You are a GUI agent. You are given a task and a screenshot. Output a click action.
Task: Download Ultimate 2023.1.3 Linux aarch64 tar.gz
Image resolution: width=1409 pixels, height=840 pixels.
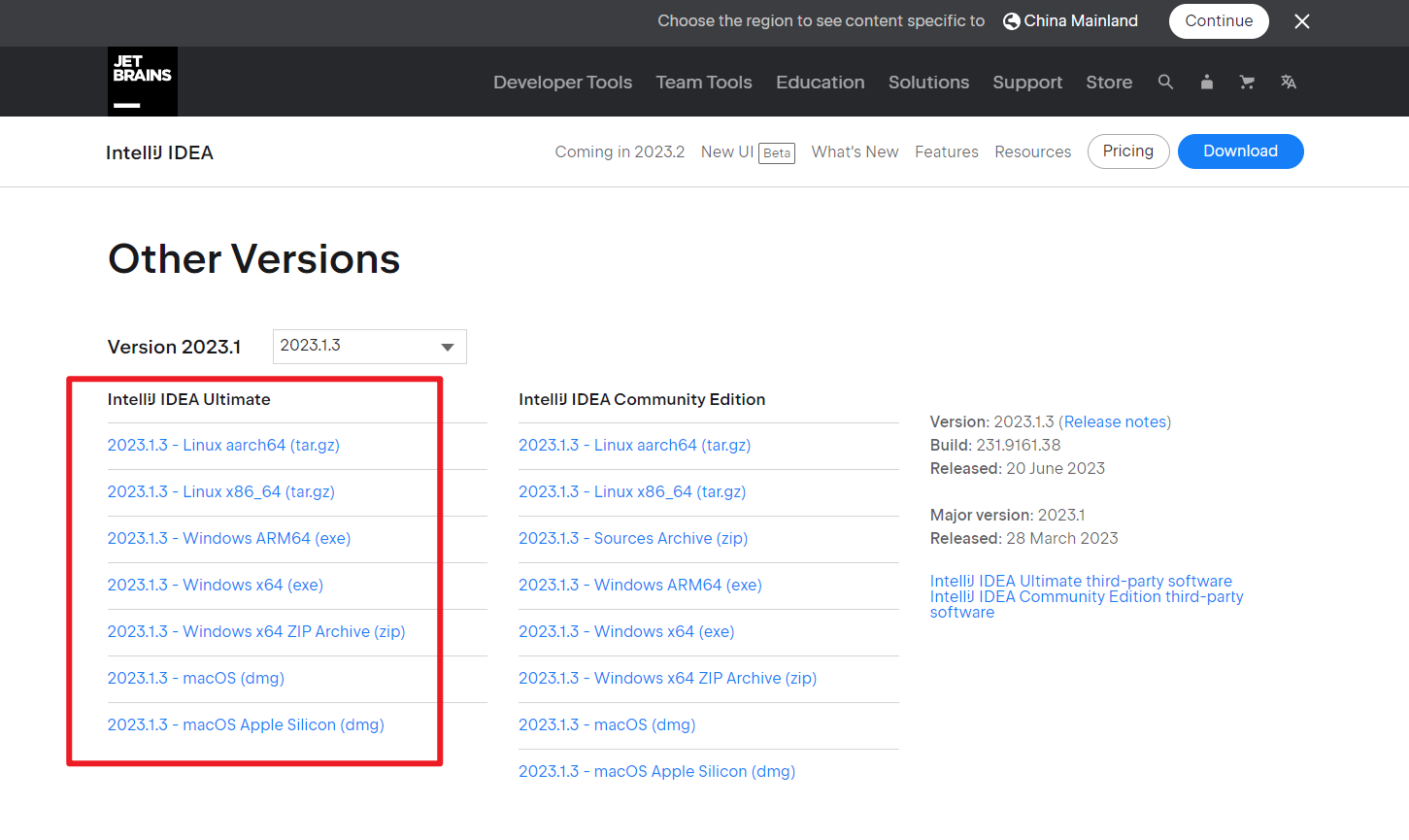pos(223,446)
